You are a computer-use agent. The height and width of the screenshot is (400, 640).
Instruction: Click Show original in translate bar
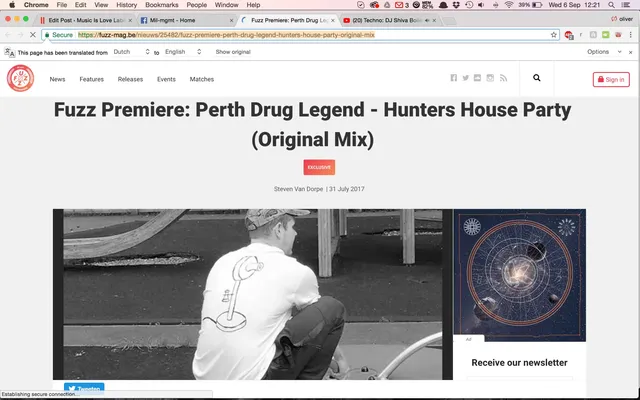tap(233, 52)
